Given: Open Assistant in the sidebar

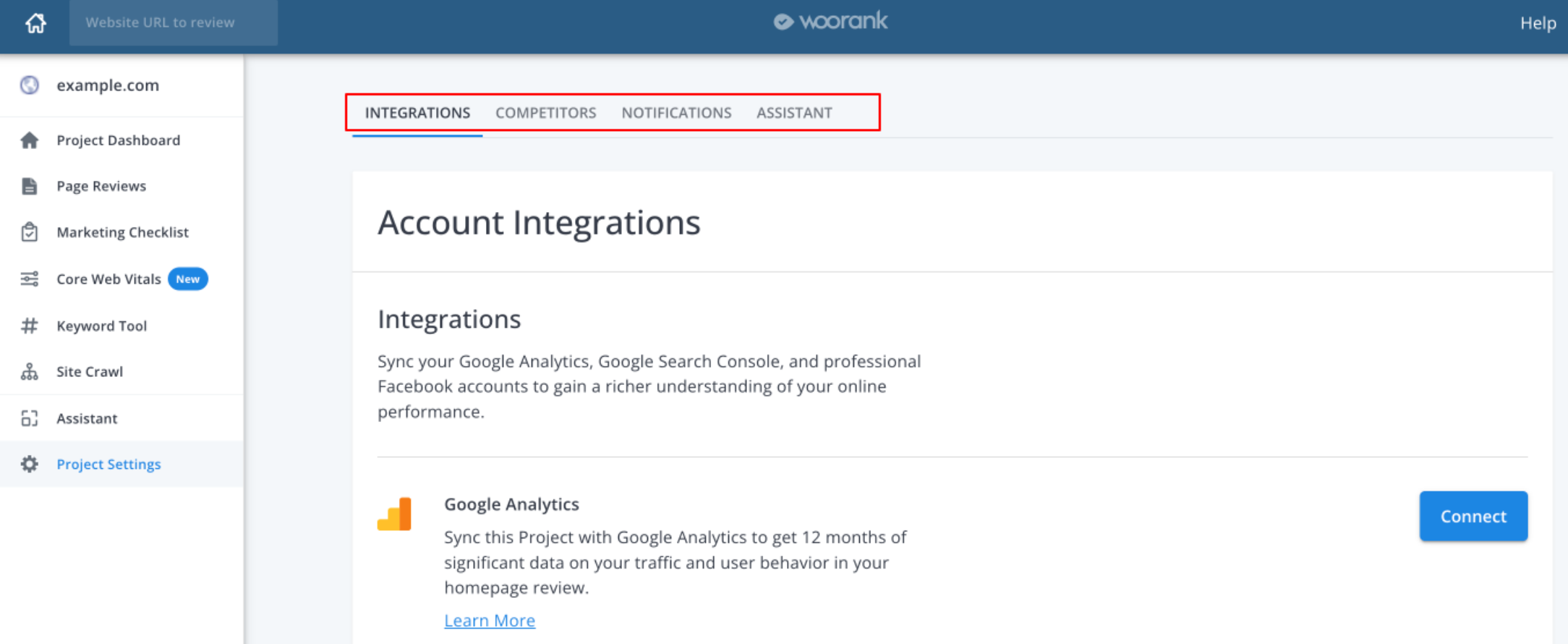Looking at the screenshot, I should [x=87, y=418].
